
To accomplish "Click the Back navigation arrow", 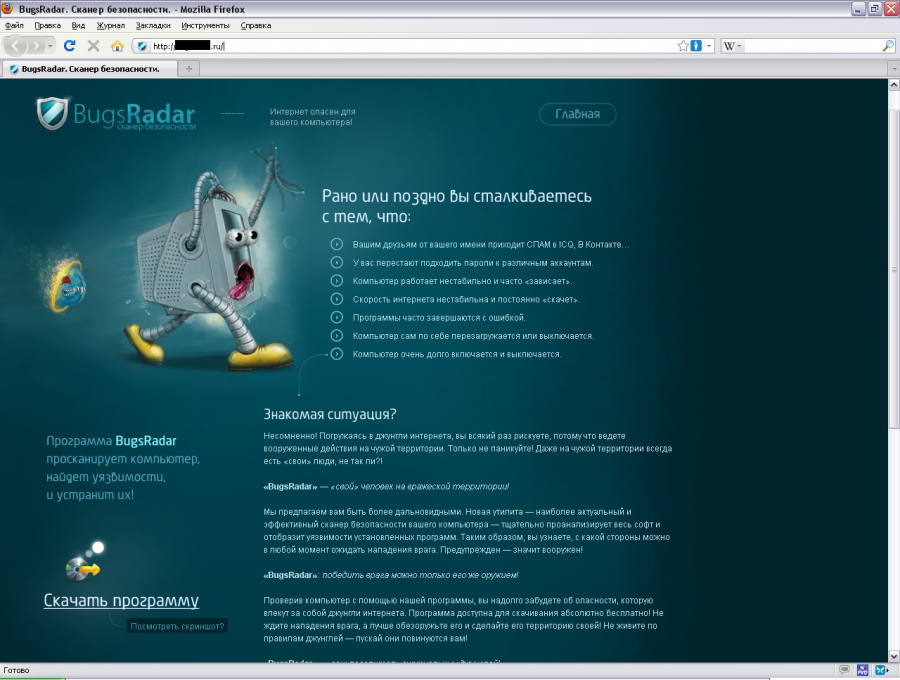I will point(17,46).
